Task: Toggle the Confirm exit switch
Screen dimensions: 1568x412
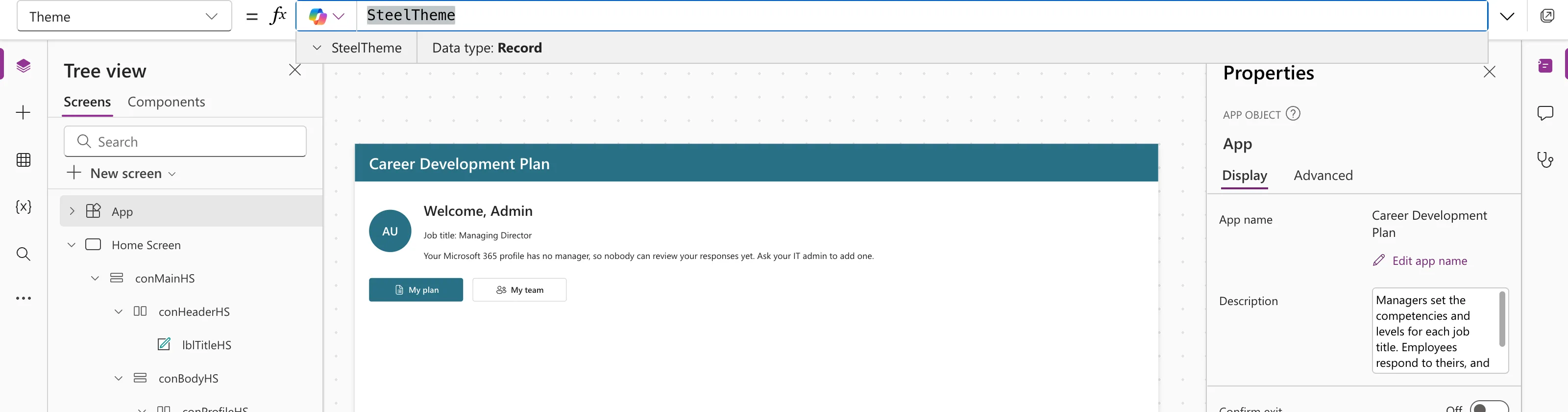Action: tap(1489, 407)
